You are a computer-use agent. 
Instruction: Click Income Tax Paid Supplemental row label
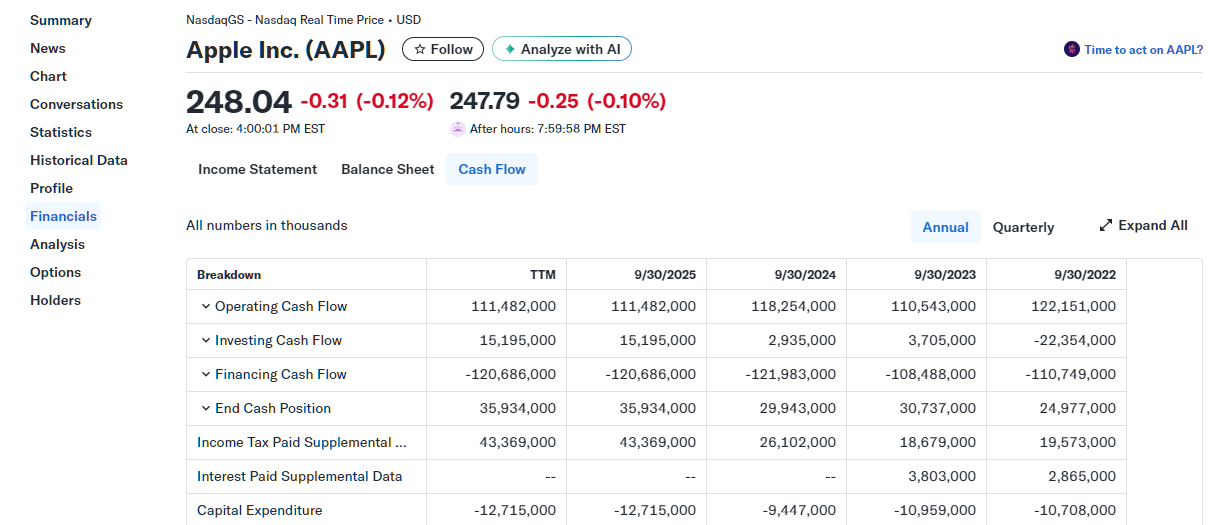302,442
